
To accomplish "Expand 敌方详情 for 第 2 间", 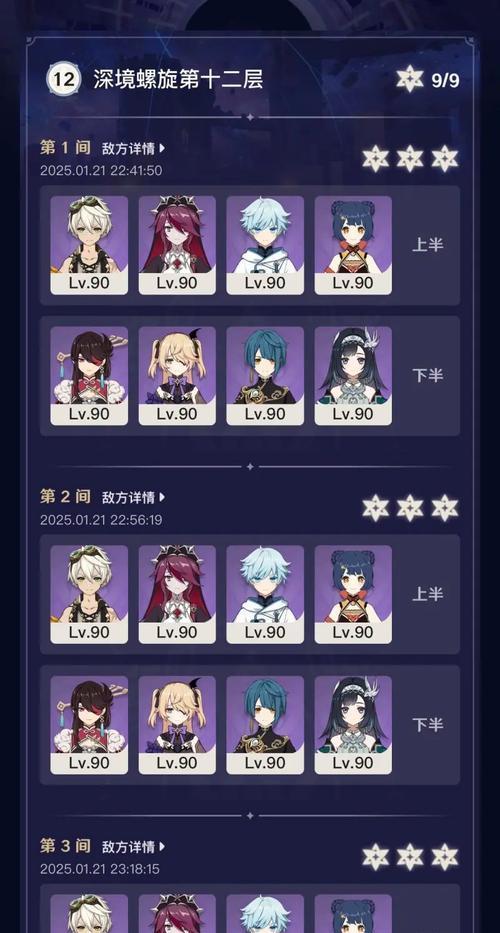I will click(x=134, y=497).
